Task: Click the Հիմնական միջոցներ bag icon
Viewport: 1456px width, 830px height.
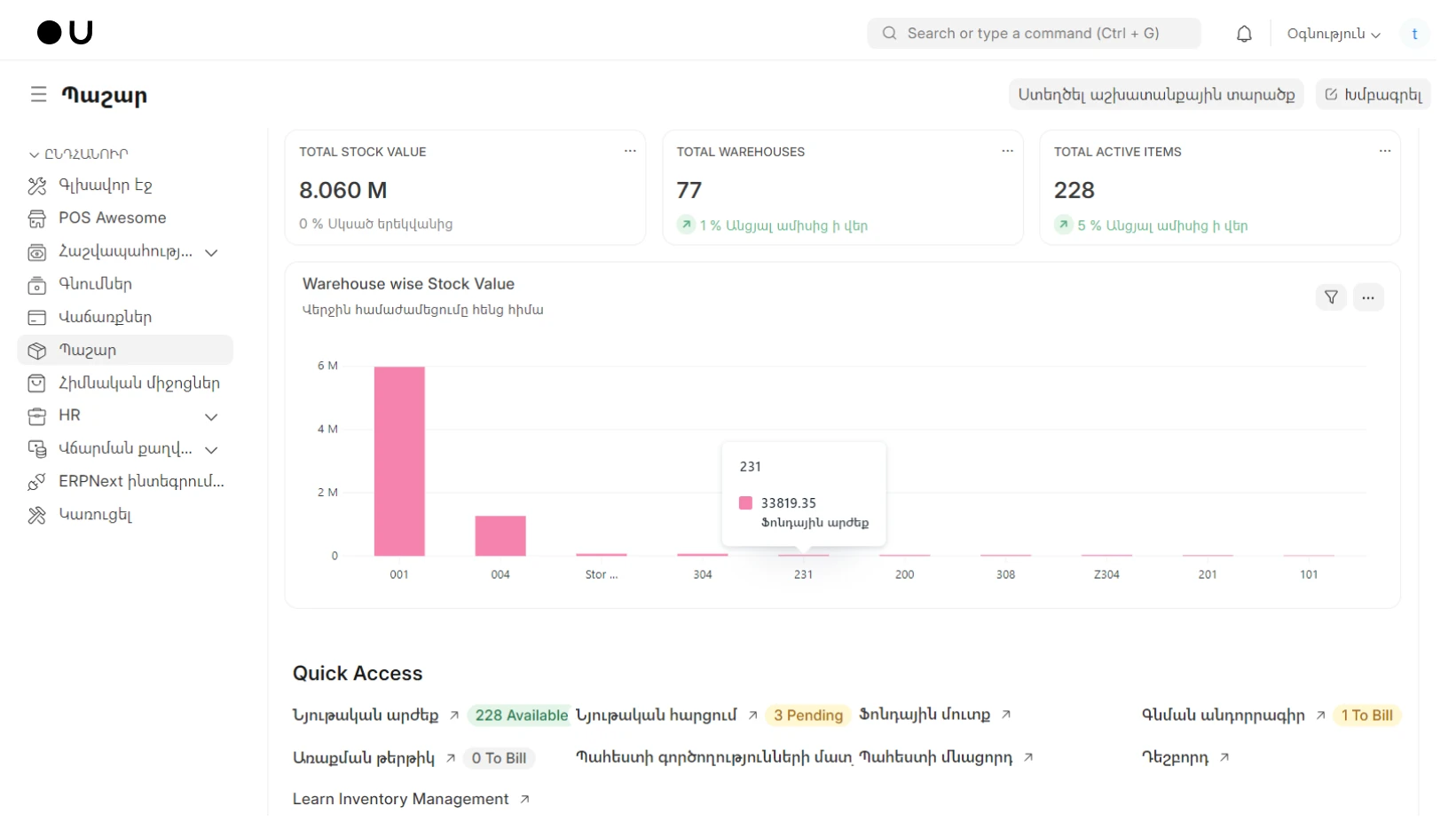Action: 36,383
